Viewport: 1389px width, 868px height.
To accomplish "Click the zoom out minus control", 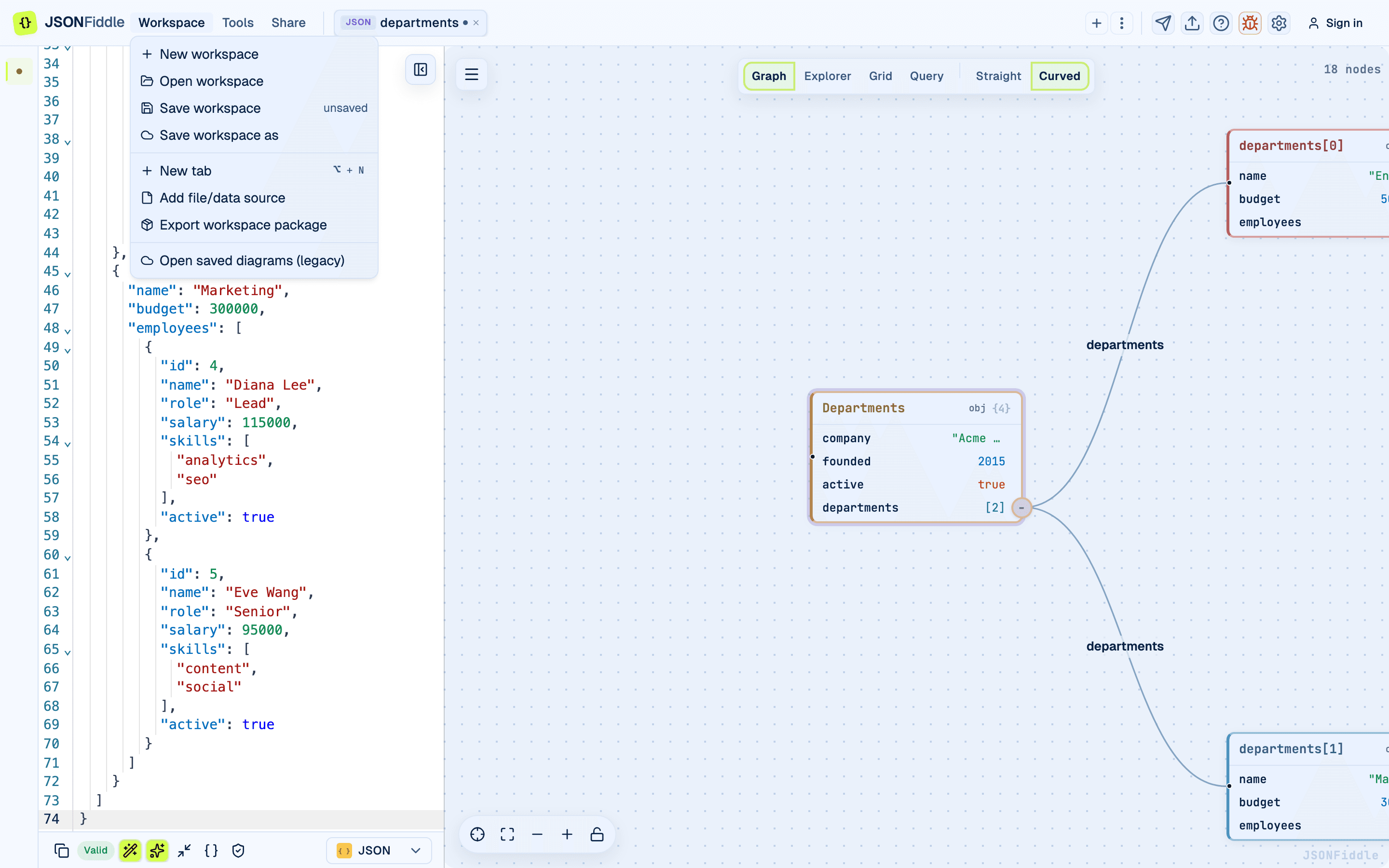I will [x=537, y=834].
